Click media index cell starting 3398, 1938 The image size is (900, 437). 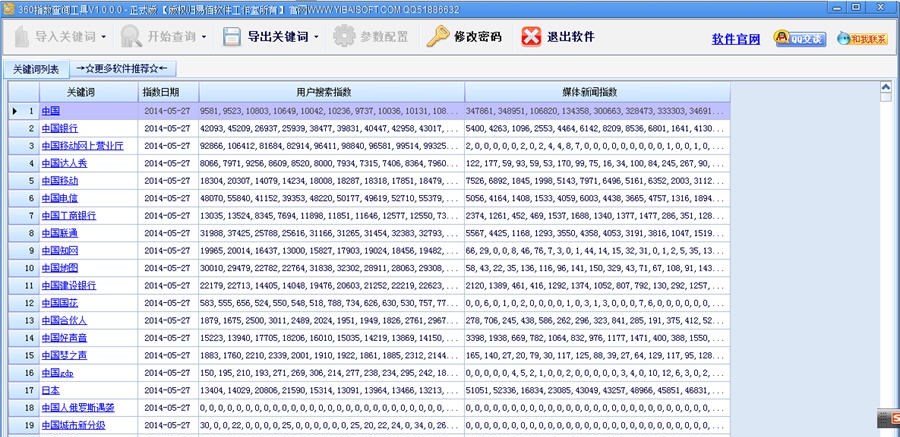pyautogui.click(x=598, y=338)
